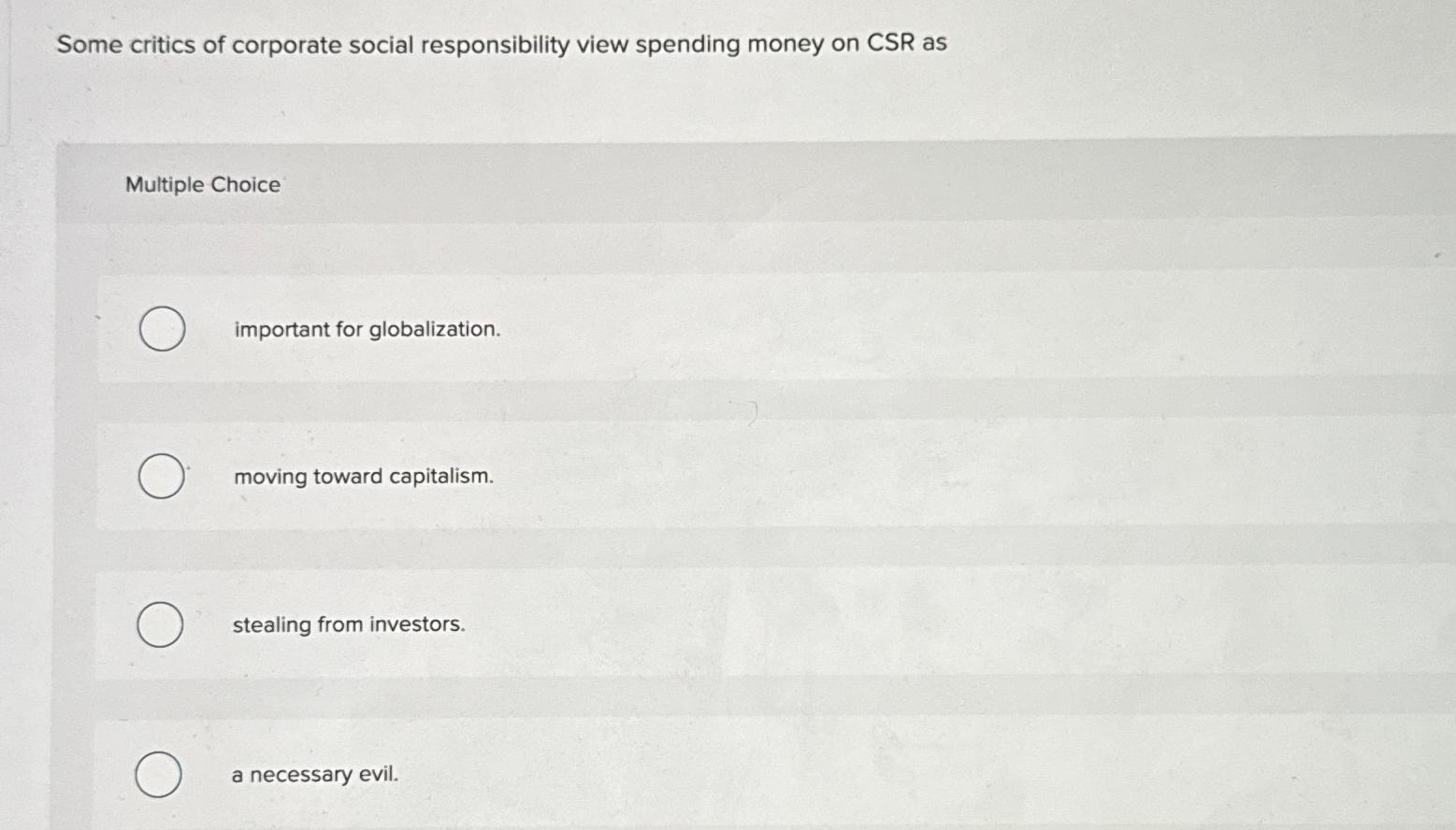Choose the answer 'important for globalization.'
1456x830 pixels.
[367, 329]
